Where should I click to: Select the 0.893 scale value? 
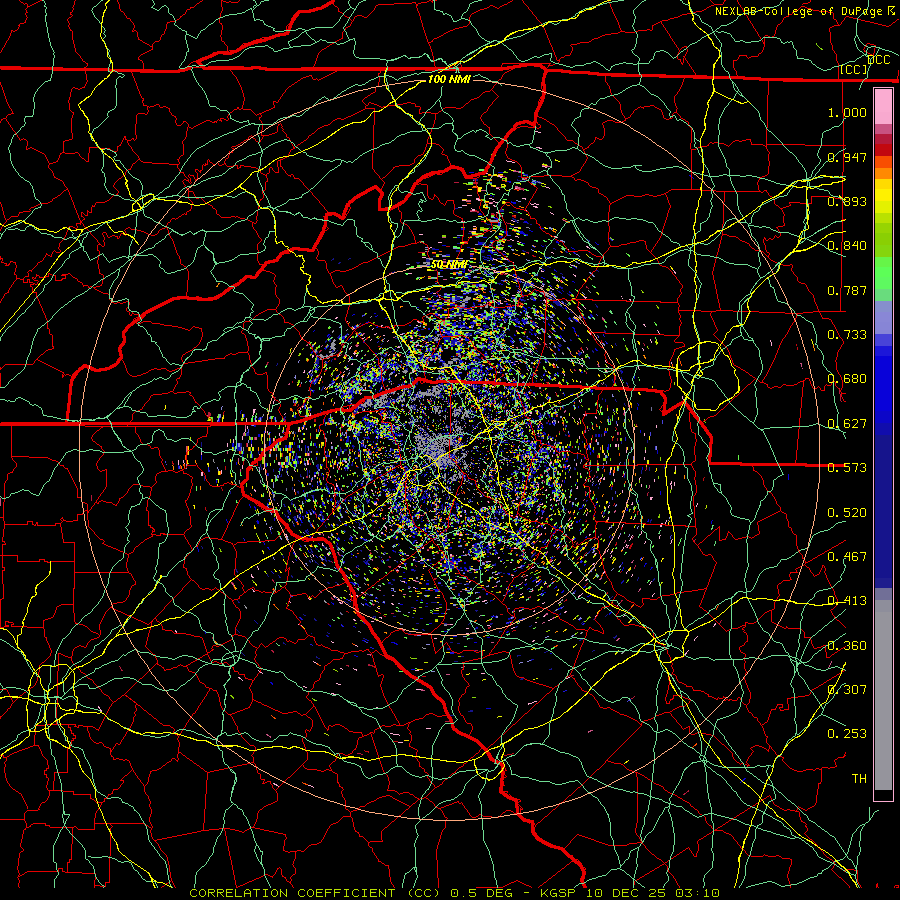pos(847,201)
